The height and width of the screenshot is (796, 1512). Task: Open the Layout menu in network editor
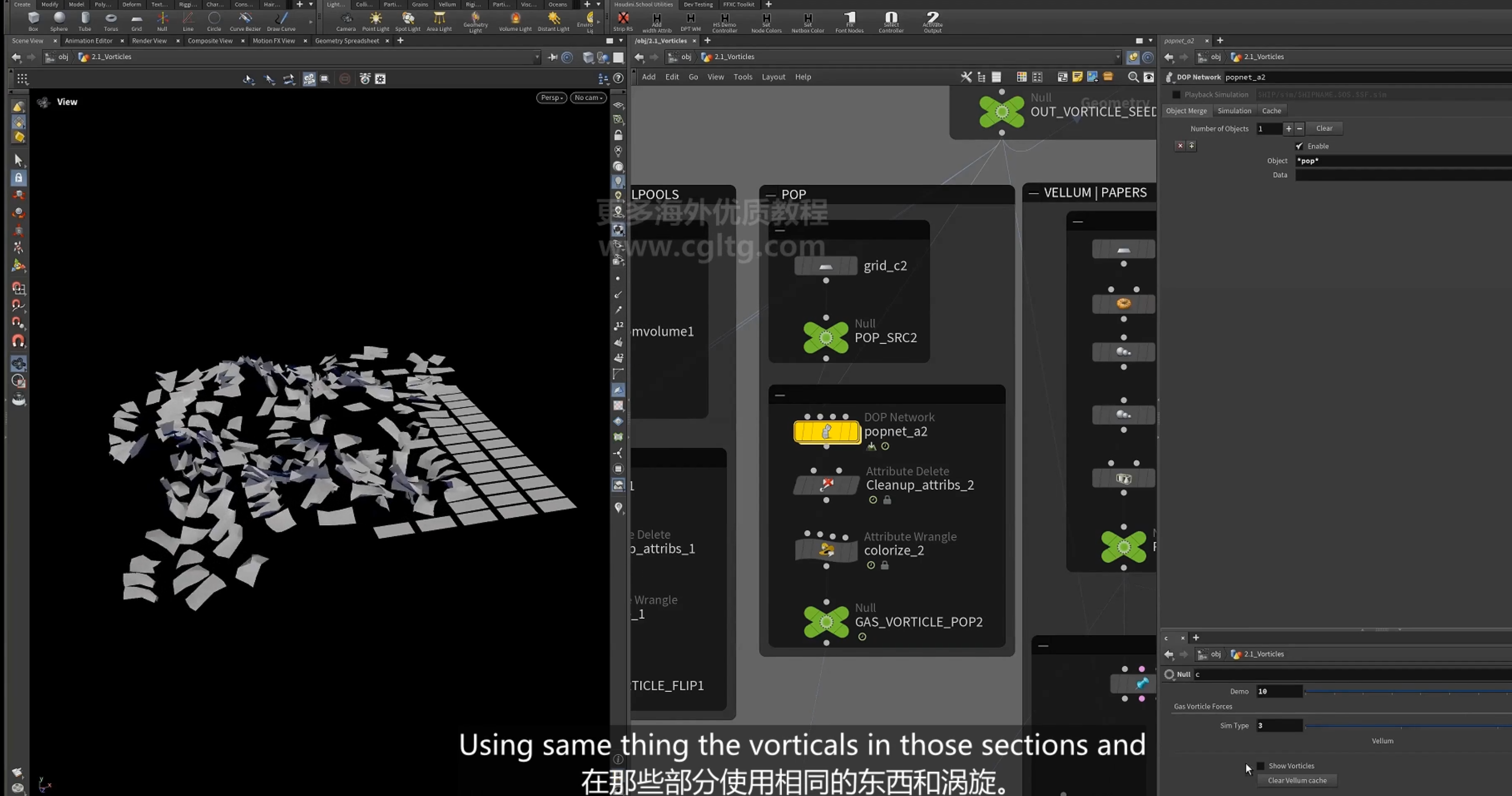(773, 77)
